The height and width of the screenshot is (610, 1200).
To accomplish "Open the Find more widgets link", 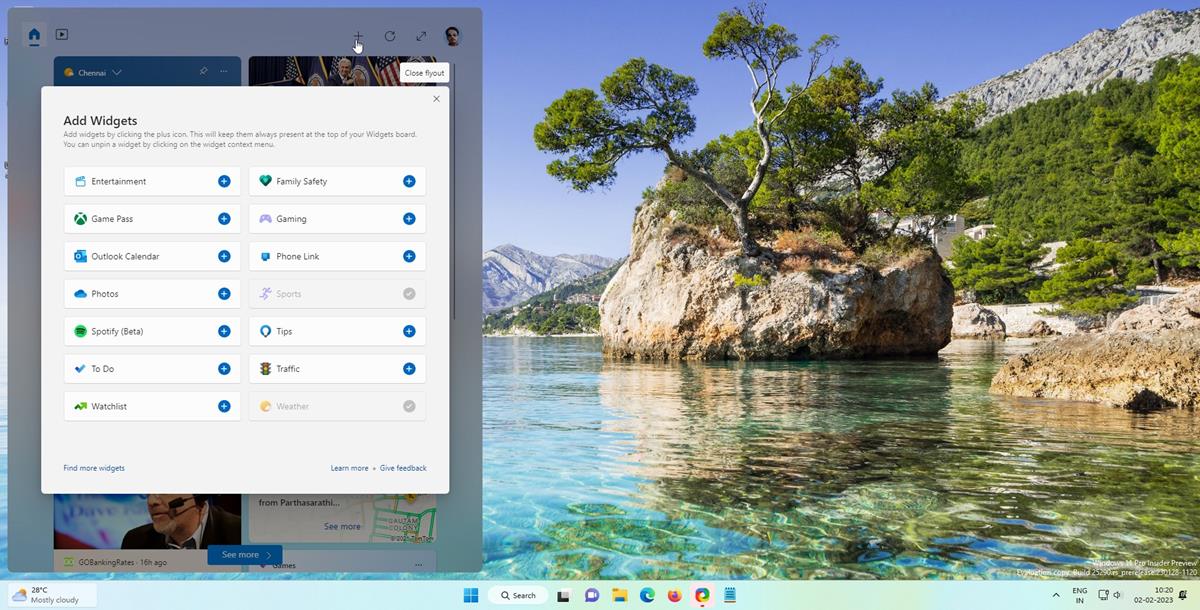I will pos(94,468).
